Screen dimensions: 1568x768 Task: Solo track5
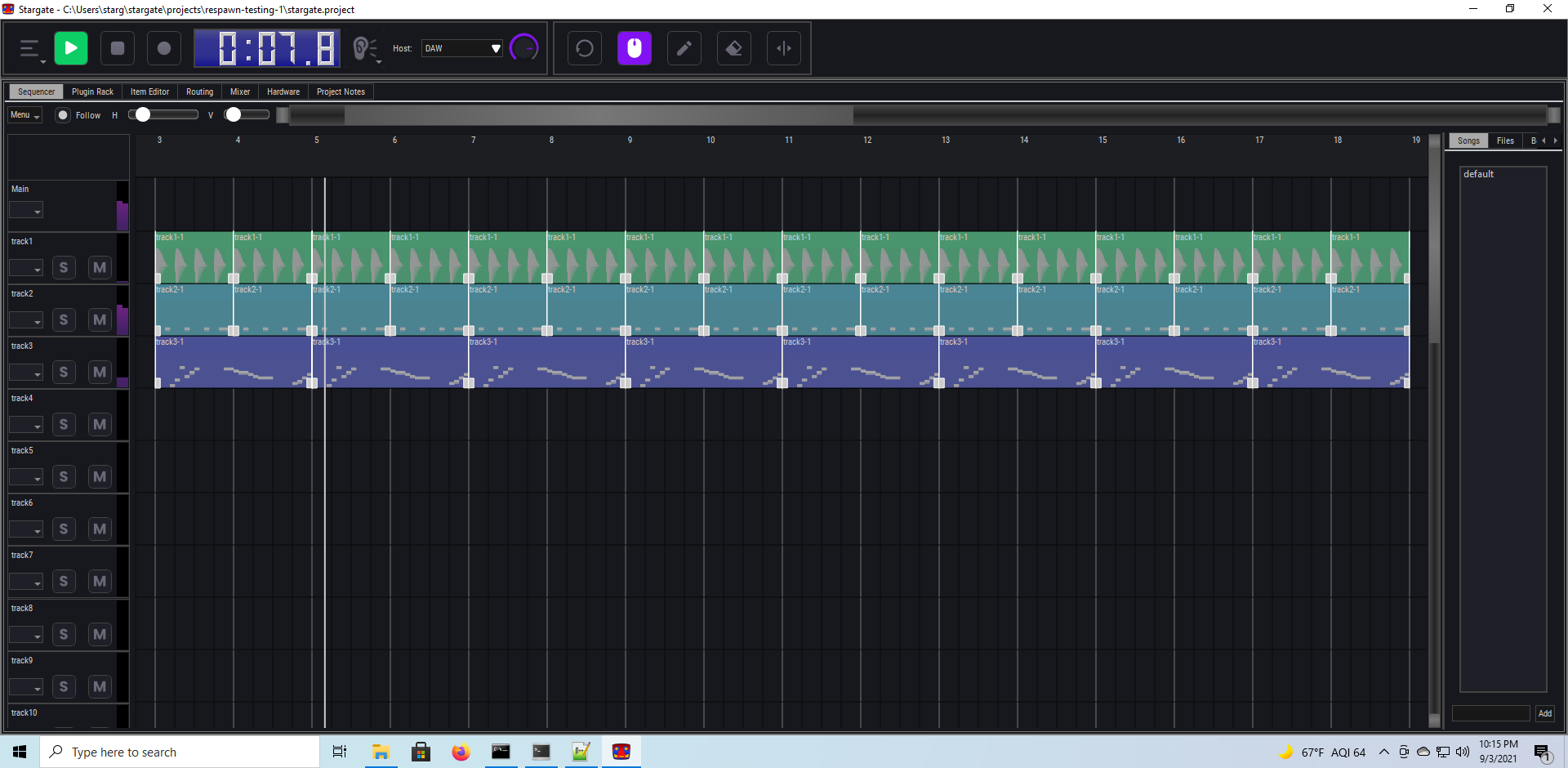tap(64, 476)
